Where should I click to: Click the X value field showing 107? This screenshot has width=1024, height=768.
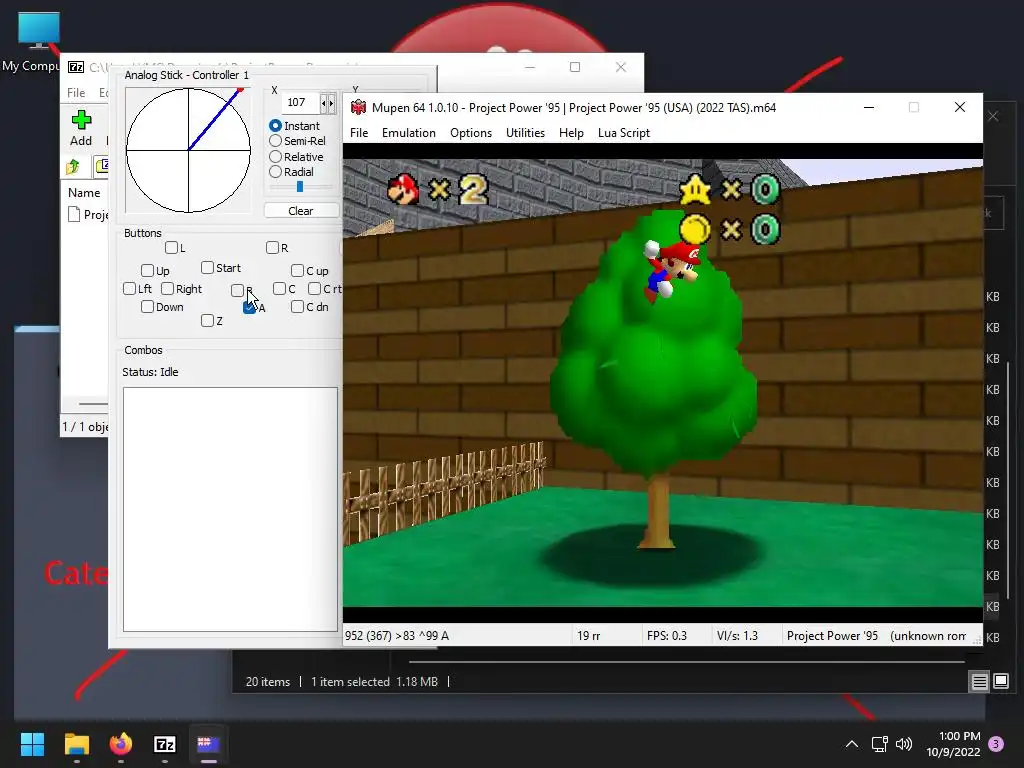coord(301,103)
